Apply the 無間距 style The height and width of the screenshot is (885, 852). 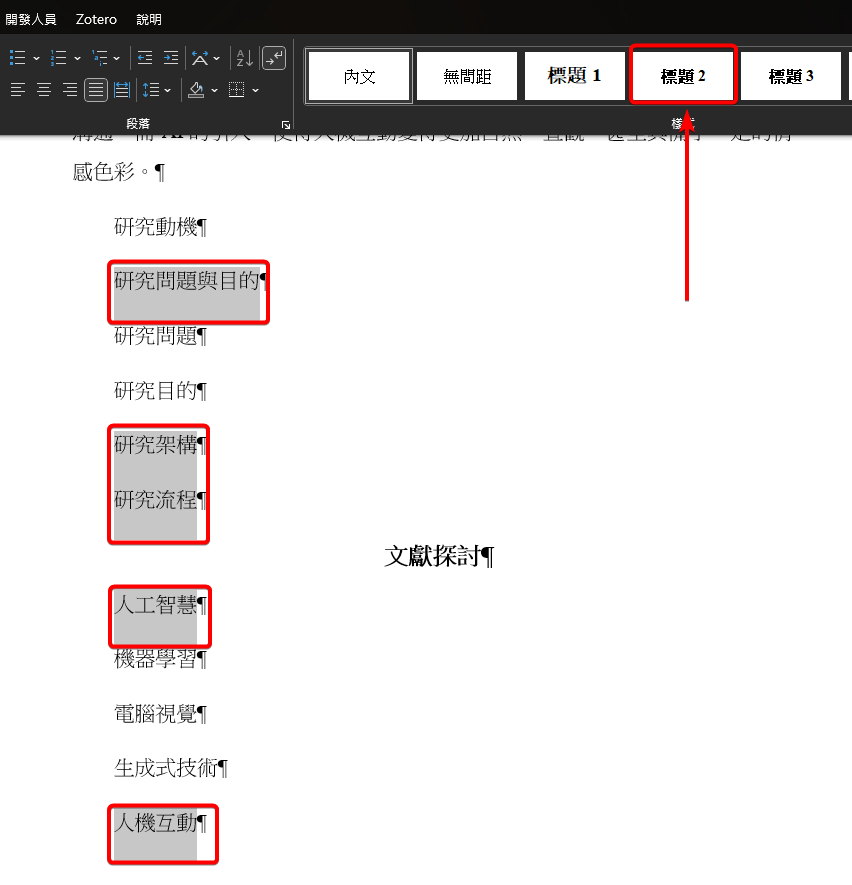[467, 76]
